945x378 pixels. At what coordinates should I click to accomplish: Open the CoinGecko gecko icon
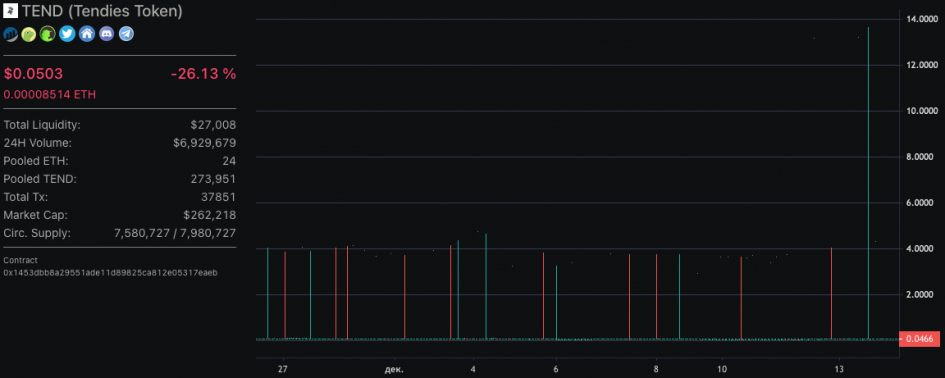pos(29,34)
